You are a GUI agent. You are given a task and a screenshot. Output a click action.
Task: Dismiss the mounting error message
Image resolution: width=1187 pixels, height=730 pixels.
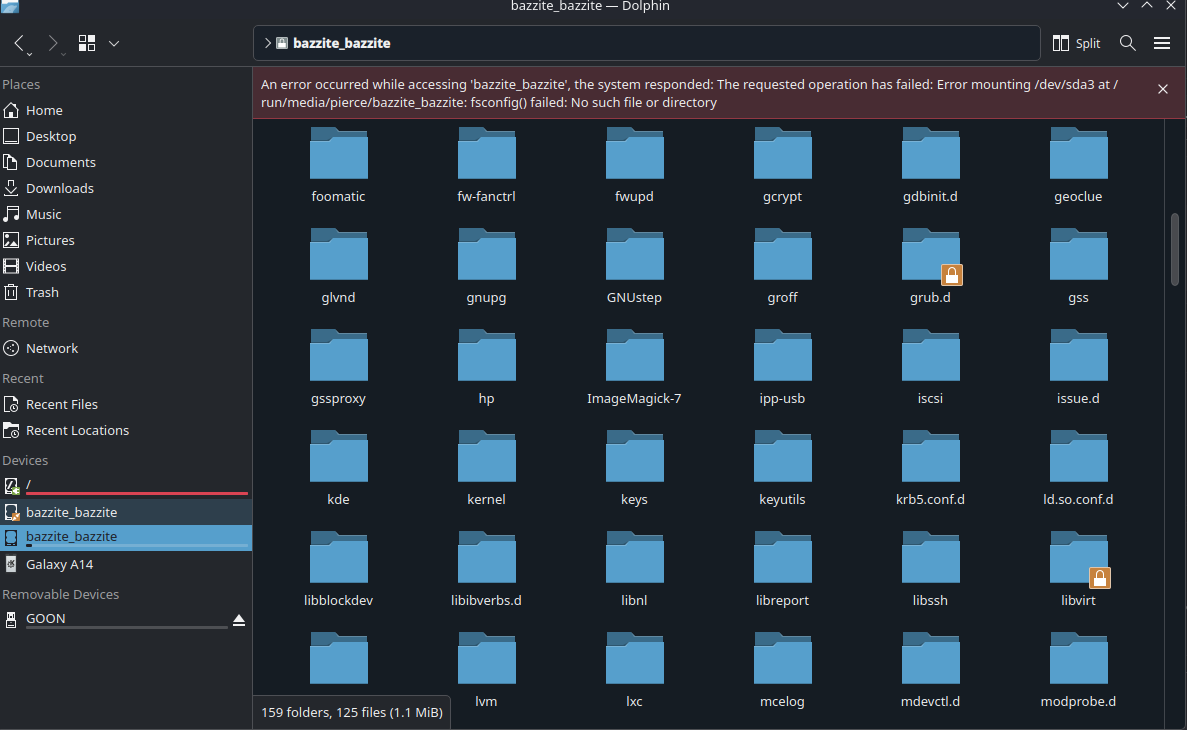(1163, 89)
